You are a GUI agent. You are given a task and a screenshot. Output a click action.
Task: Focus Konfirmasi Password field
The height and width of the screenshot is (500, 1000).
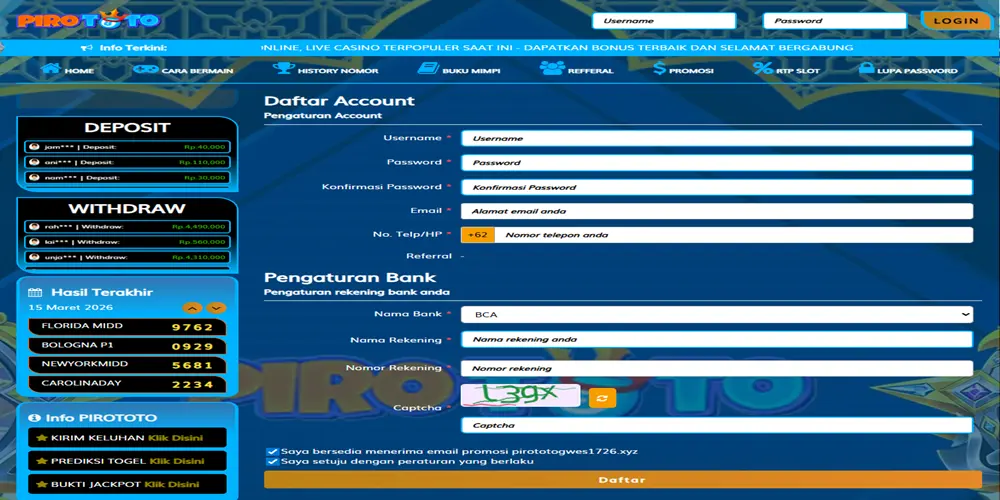[717, 188]
